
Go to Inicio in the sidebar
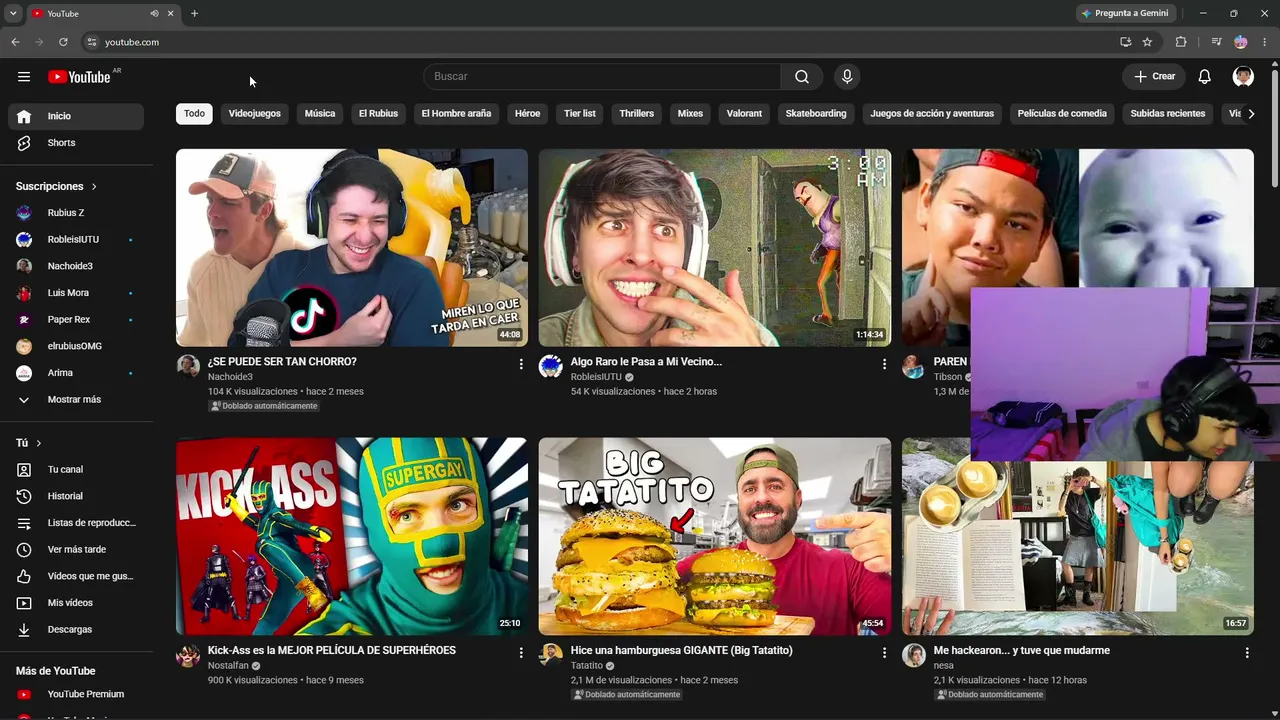pos(76,116)
